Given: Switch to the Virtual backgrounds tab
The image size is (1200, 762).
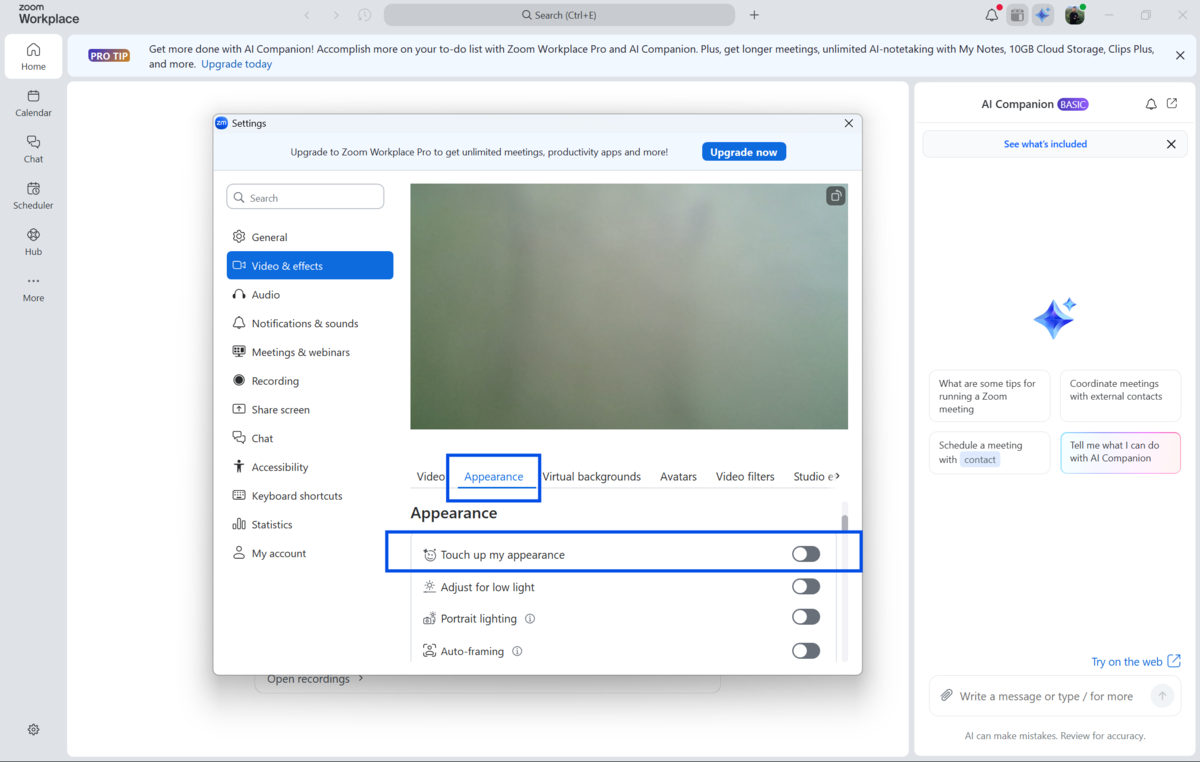Looking at the screenshot, I should coord(591,477).
